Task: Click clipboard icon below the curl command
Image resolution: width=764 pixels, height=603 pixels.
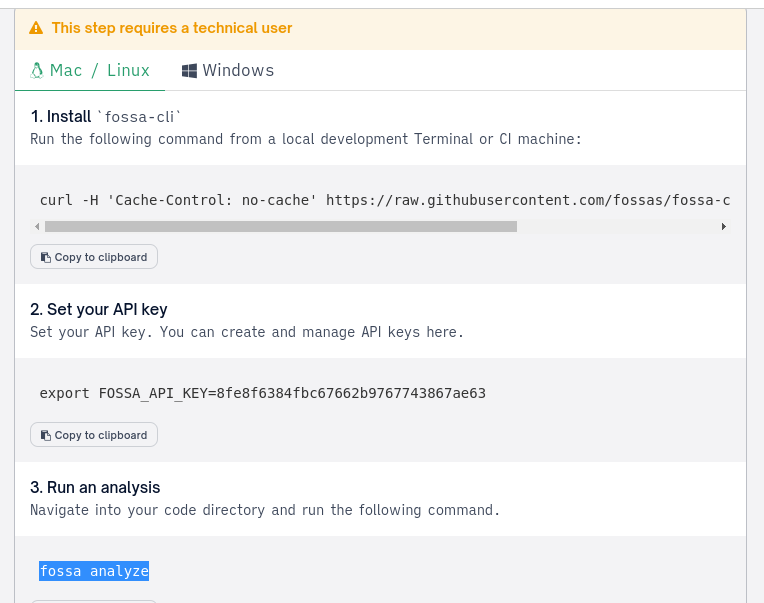Action: (x=45, y=257)
